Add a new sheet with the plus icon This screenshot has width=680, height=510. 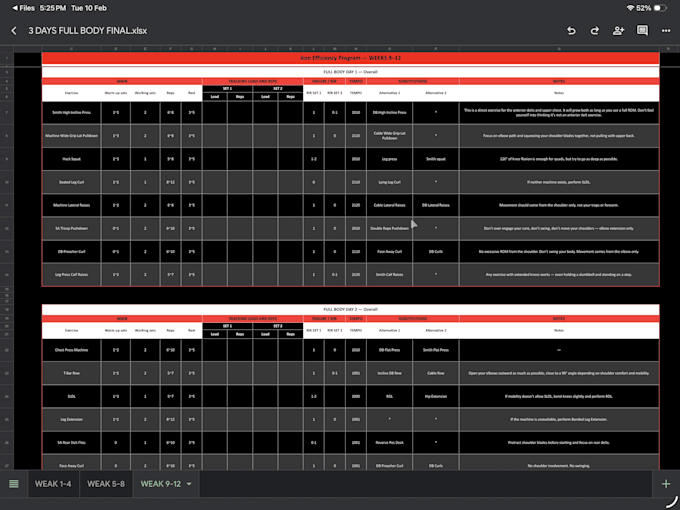tap(666, 484)
